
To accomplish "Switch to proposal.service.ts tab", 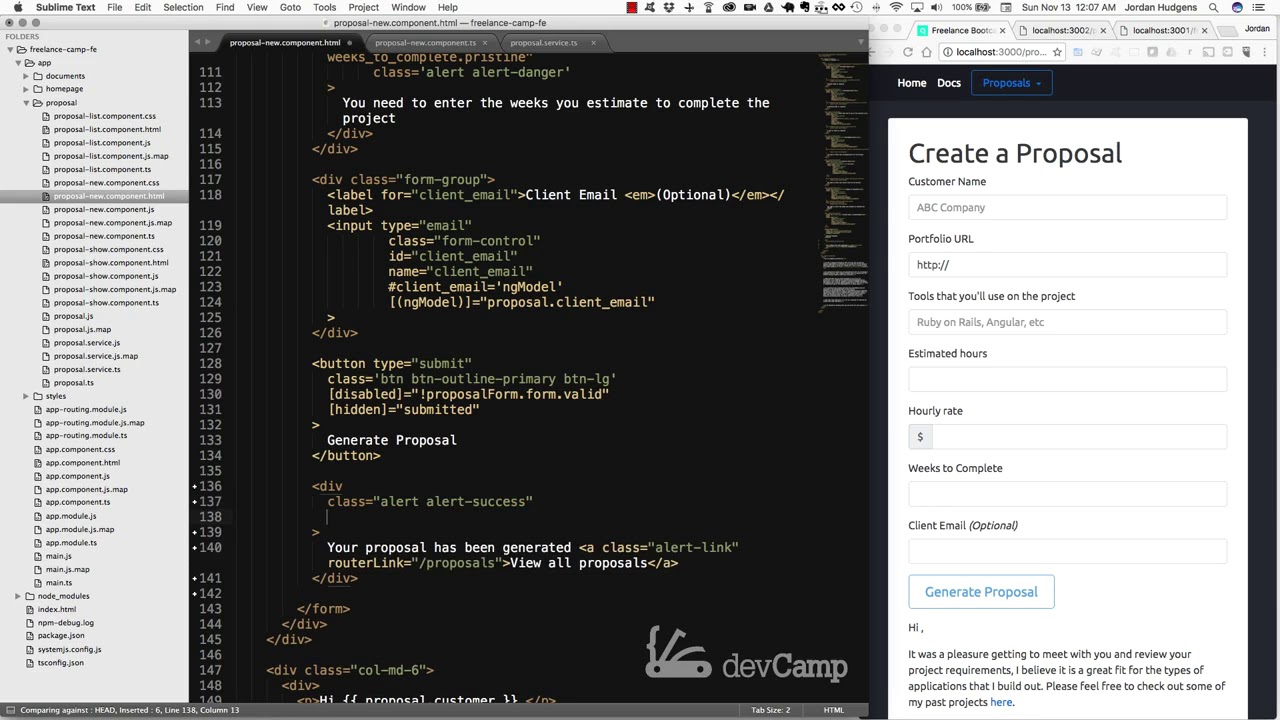I will [543, 43].
